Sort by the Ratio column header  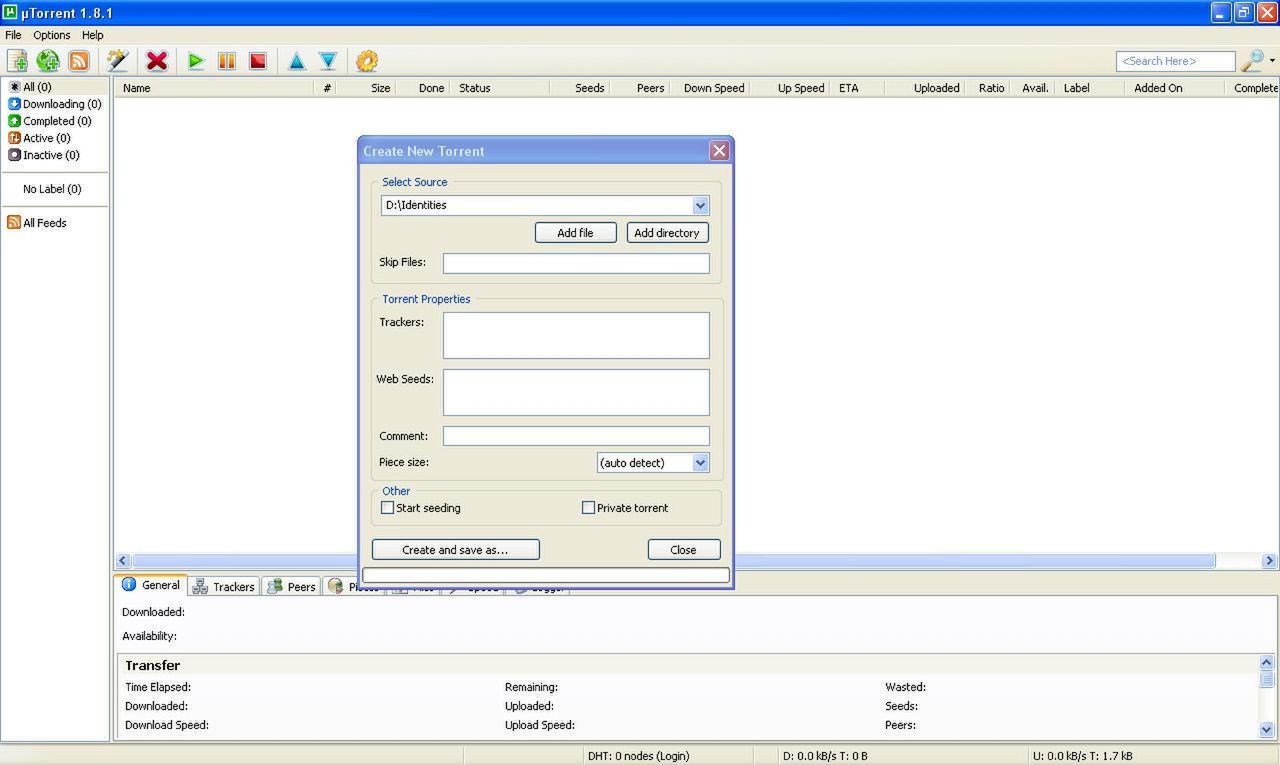tap(988, 88)
